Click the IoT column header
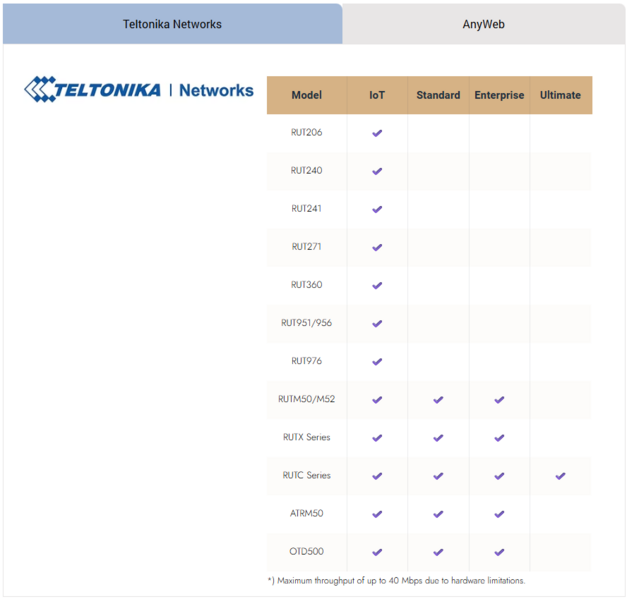The width and height of the screenshot is (627, 599). (377, 95)
